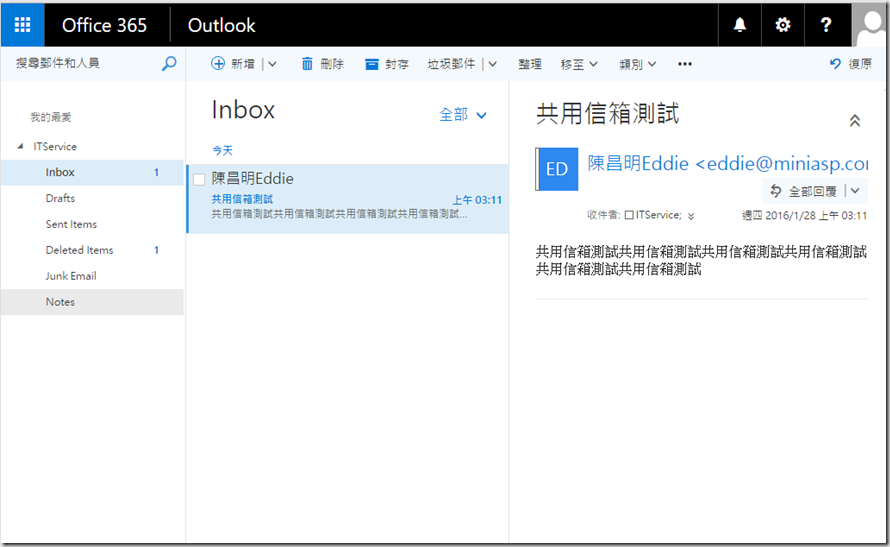Open the more actions ellipsis menu
The image size is (890, 547).
click(685, 64)
